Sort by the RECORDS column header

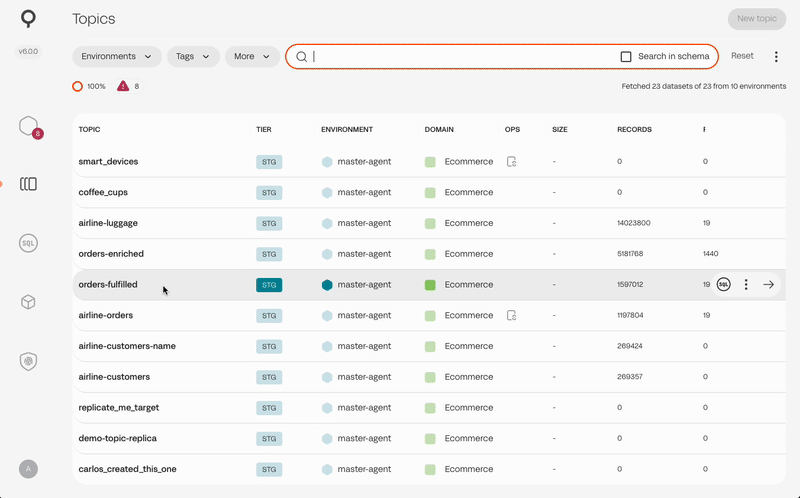point(634,130)
